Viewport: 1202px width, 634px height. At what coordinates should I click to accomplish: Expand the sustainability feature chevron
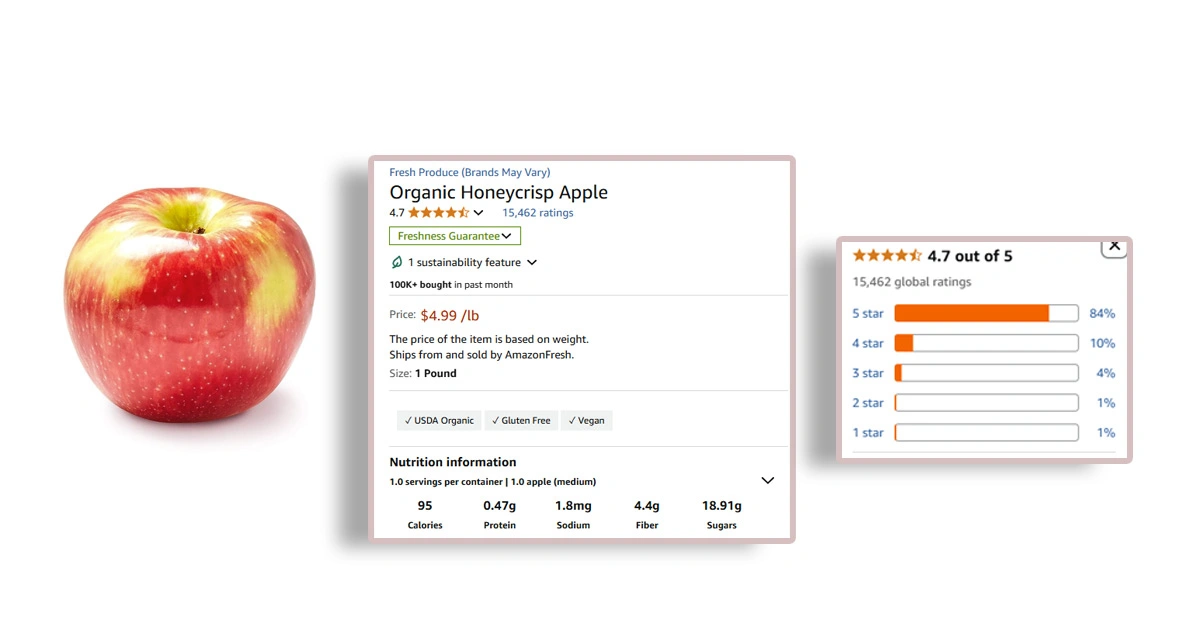[x=532, y=263]
